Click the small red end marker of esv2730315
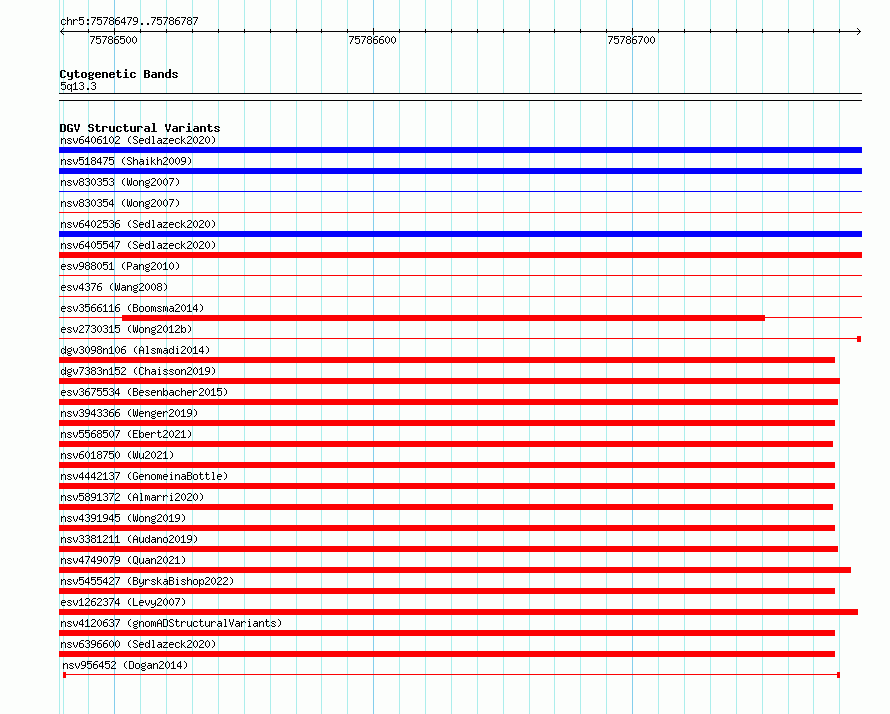Screen dimensions: 890x714 [859, 339]
